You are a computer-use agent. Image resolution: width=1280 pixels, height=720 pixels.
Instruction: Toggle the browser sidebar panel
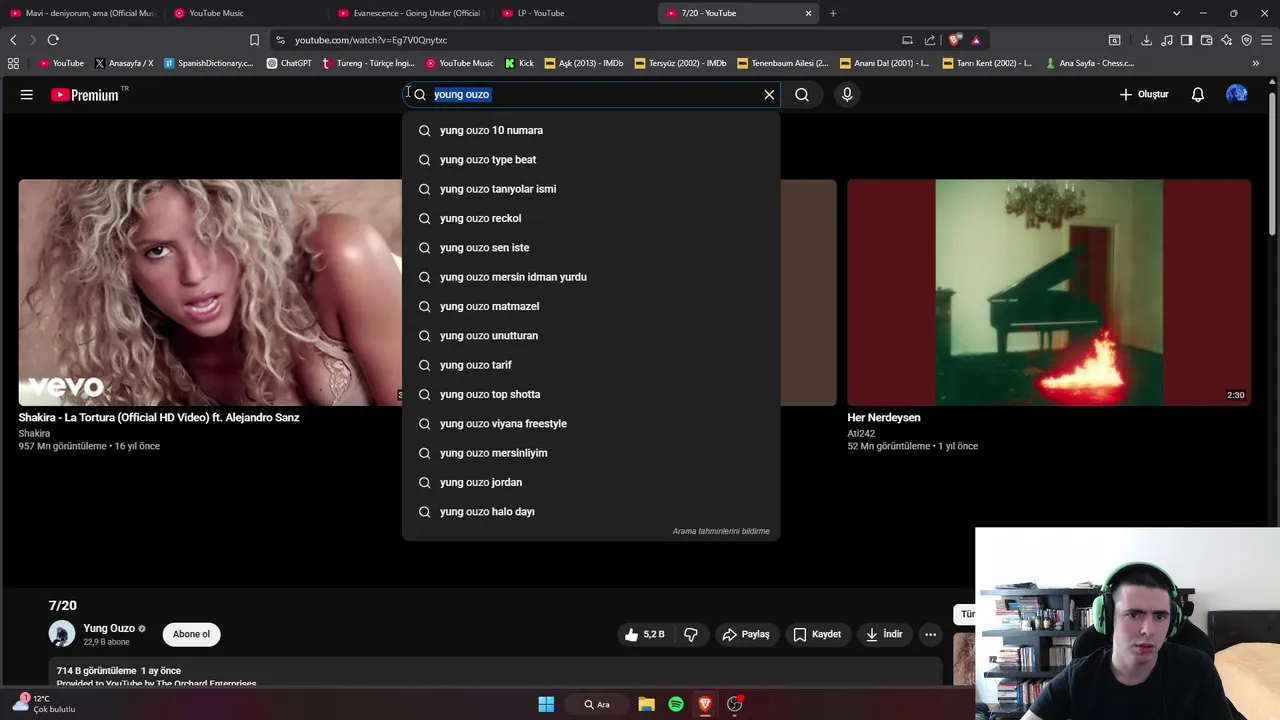1186,40
